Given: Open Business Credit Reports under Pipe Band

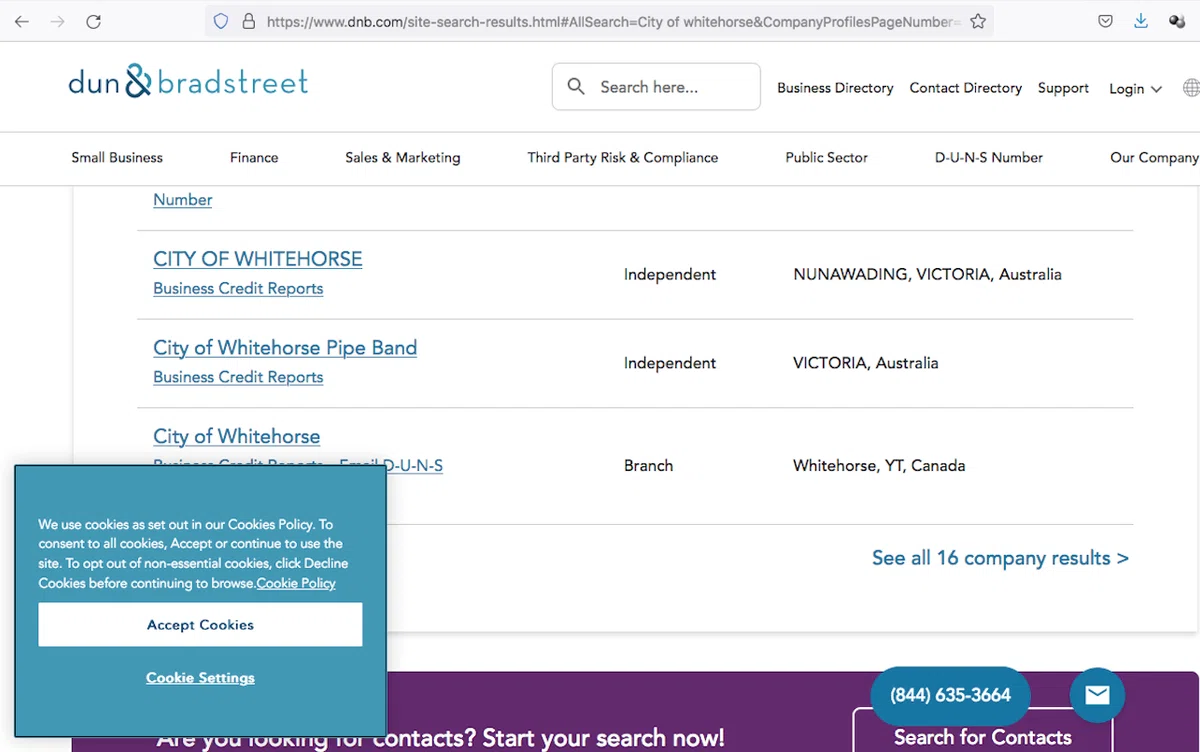Looking at the screenshot, I should coord(238,378).
